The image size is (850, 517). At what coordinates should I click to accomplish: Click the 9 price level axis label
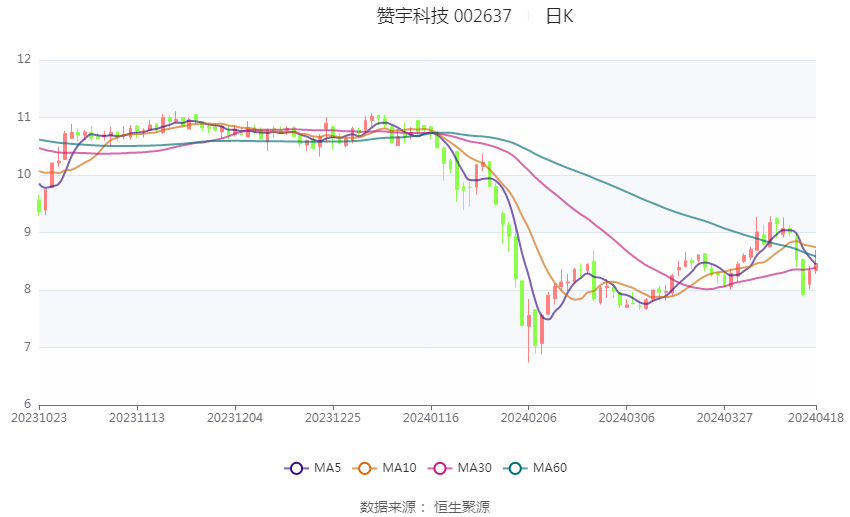tap(27, 232)
